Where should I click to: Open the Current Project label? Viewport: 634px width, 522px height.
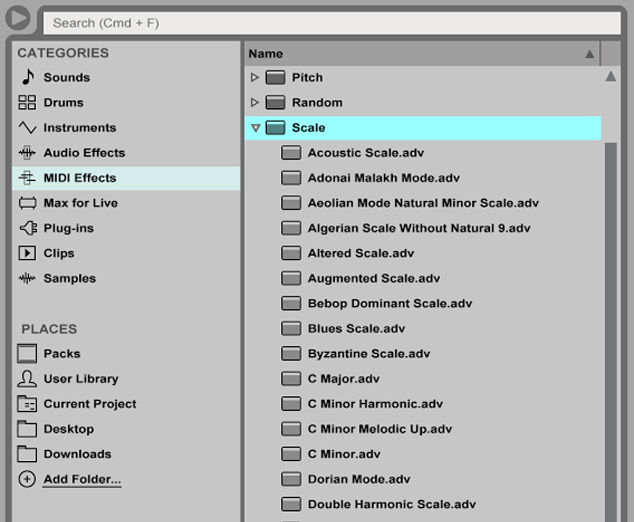coord(90,404)
